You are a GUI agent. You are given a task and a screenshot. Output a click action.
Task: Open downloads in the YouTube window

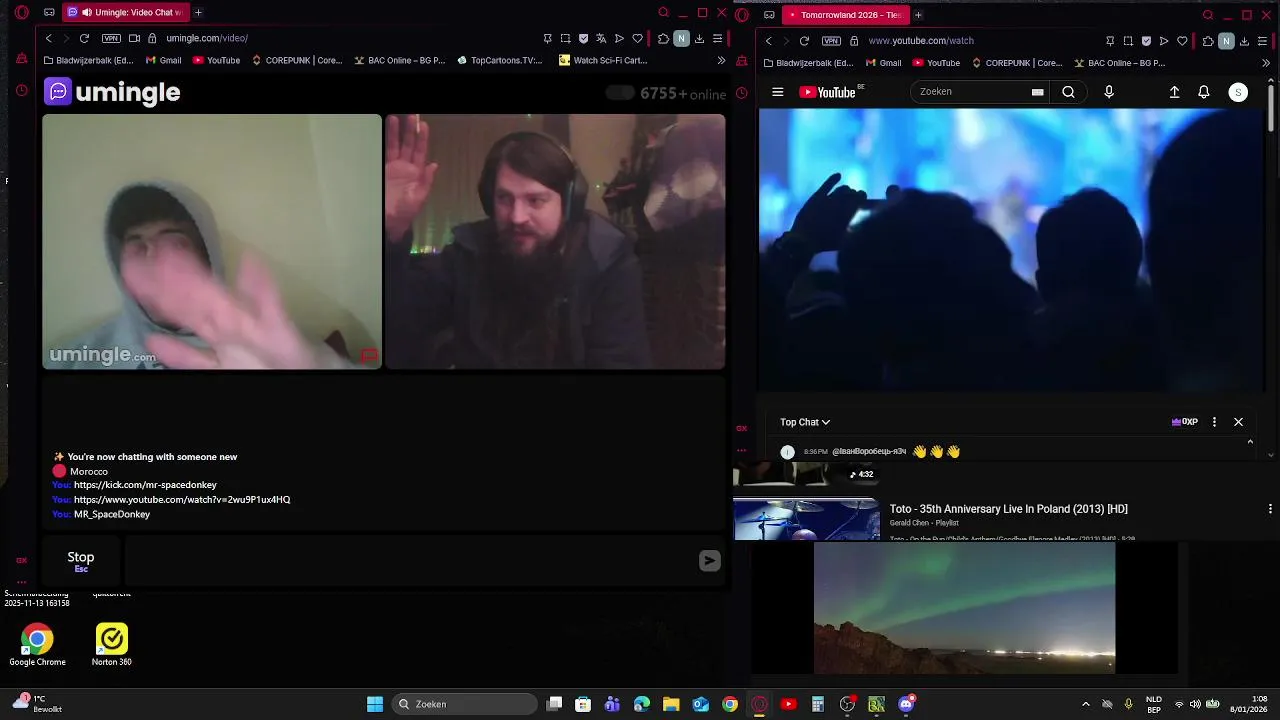coord(1244,41)
